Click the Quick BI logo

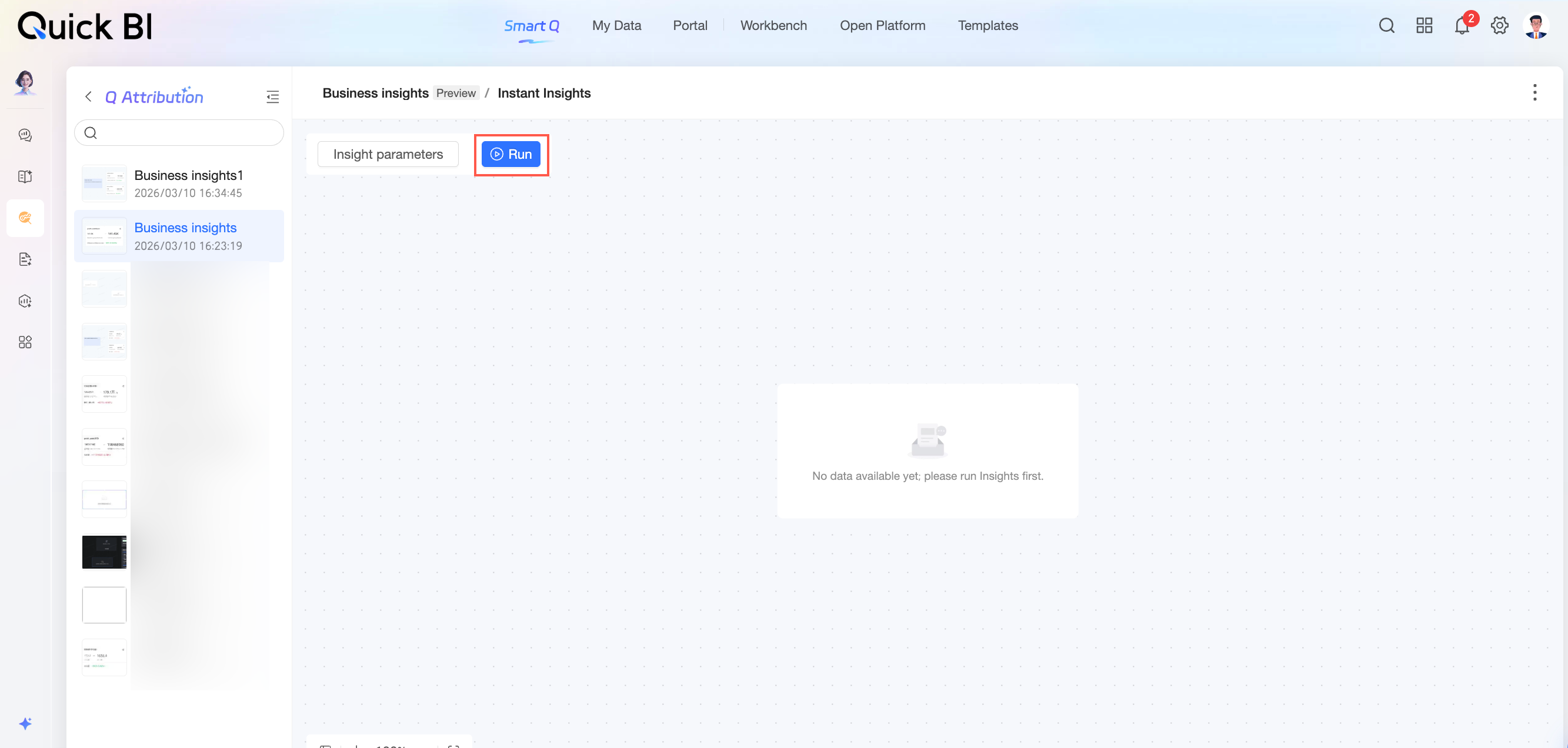(x=85, y=26)
